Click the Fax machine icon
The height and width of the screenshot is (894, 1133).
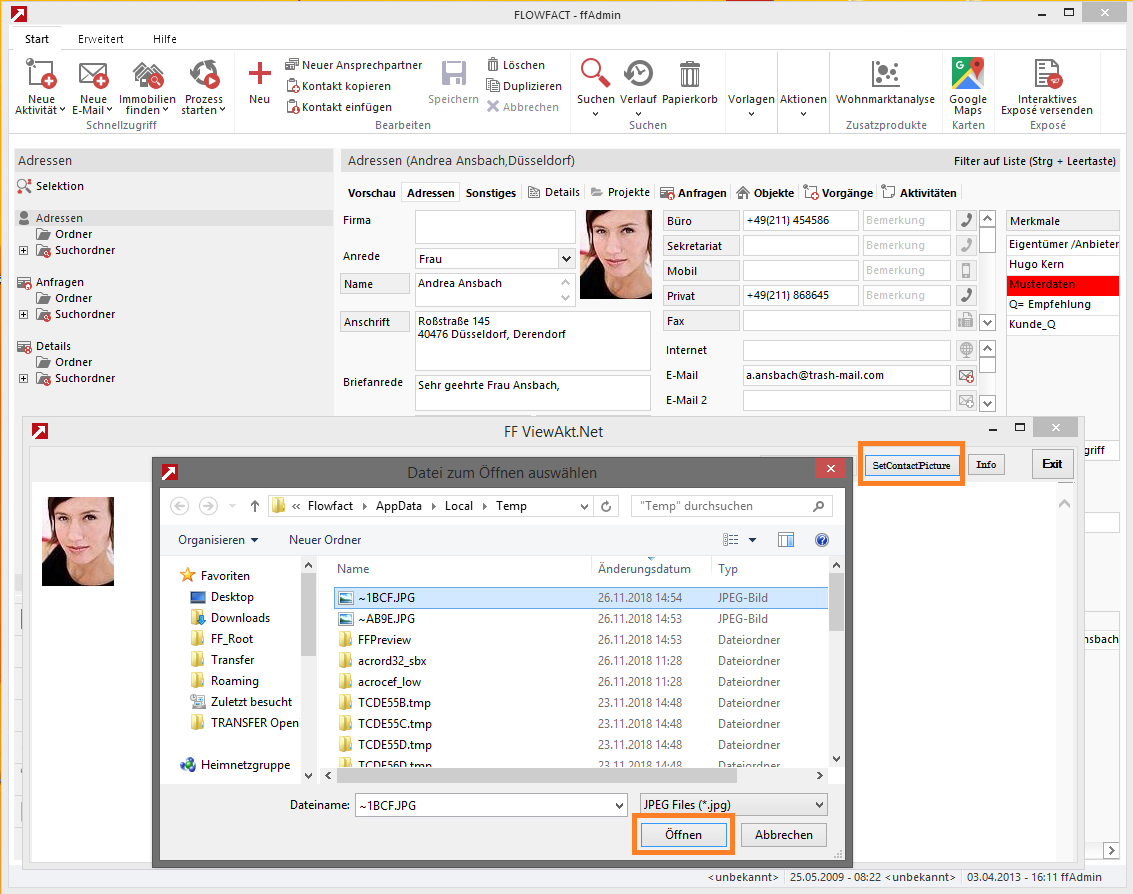coord(966,320)
